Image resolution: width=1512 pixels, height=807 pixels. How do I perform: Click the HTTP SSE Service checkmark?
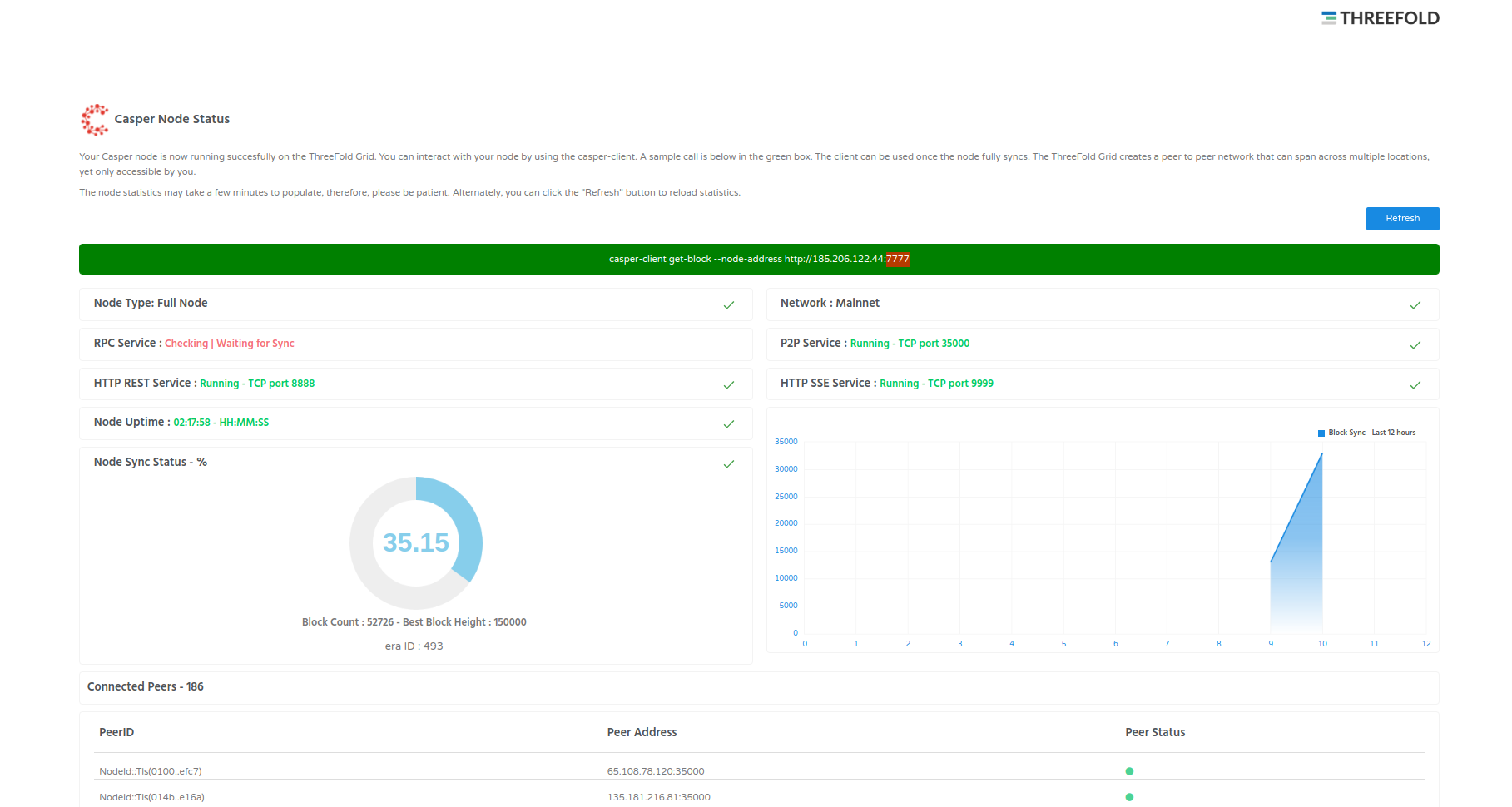click(x=1415, y=385)
